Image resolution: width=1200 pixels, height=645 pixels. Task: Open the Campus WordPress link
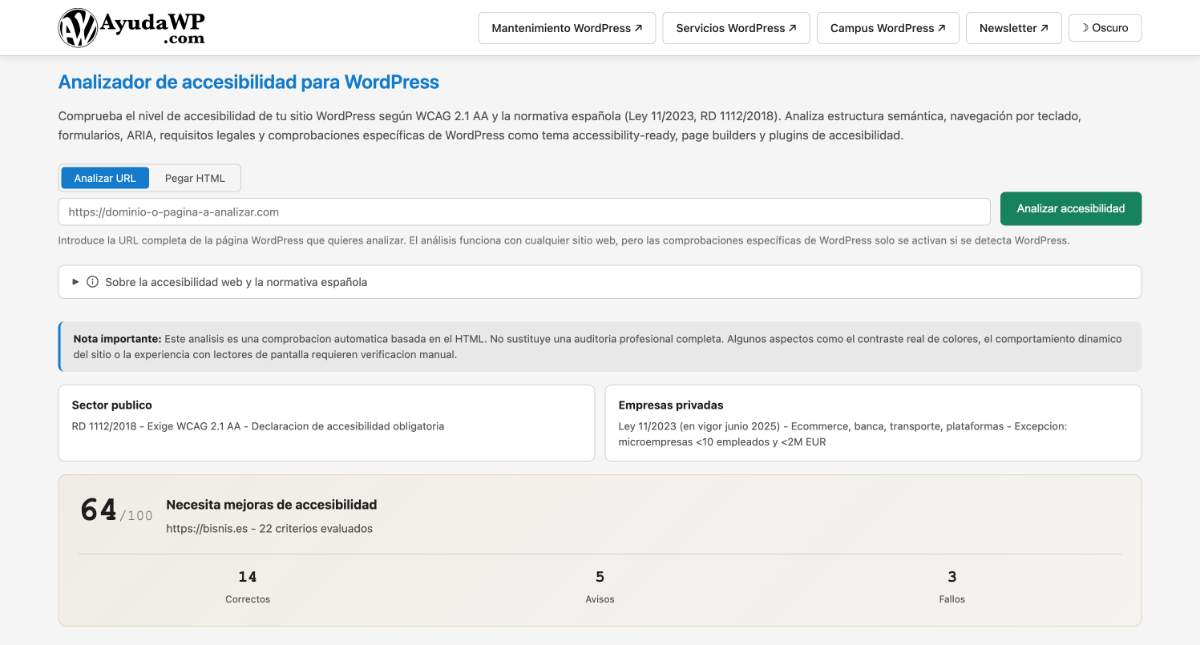point(888,28)
